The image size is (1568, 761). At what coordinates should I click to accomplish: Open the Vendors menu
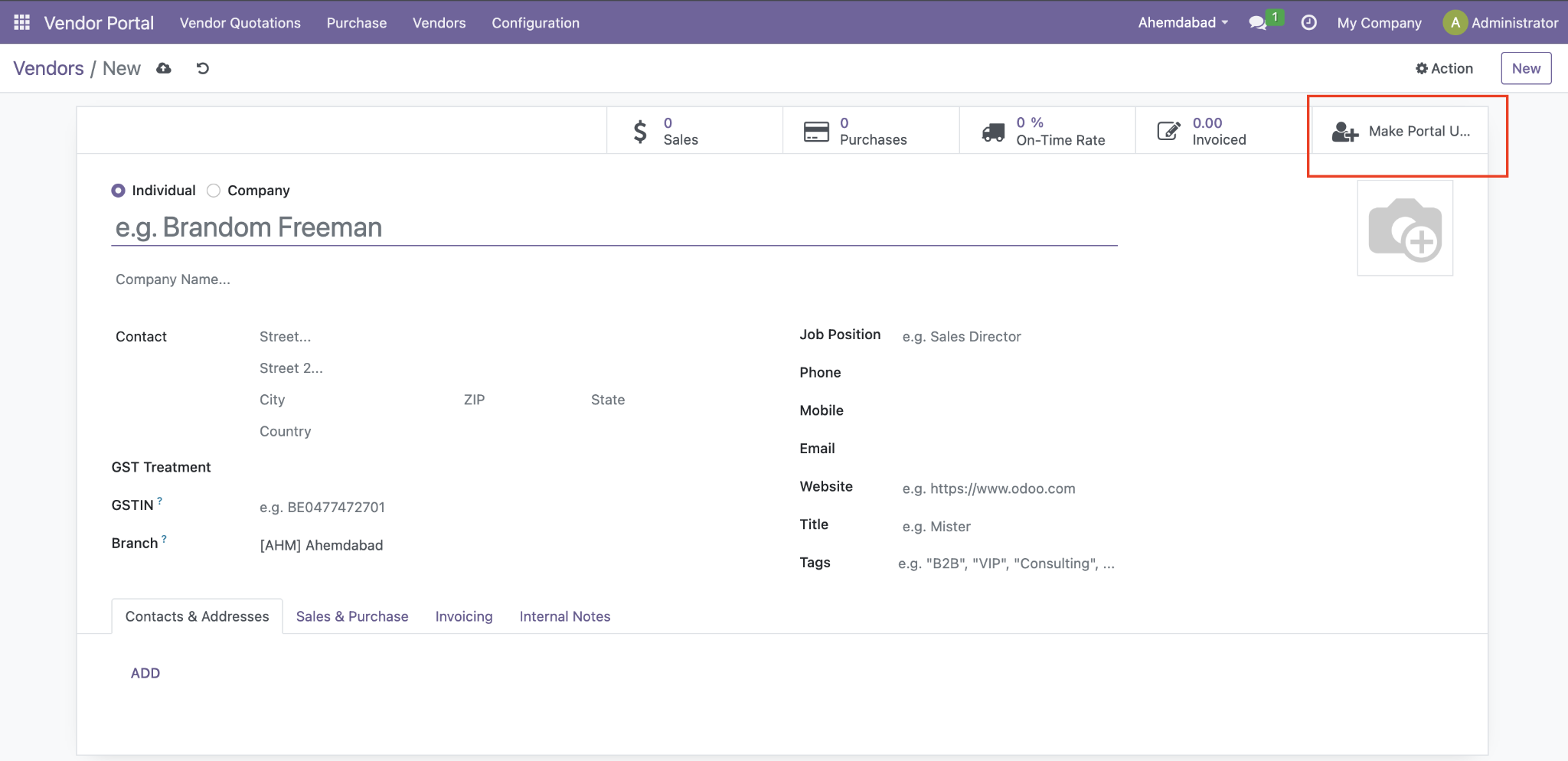coord(439,23)
